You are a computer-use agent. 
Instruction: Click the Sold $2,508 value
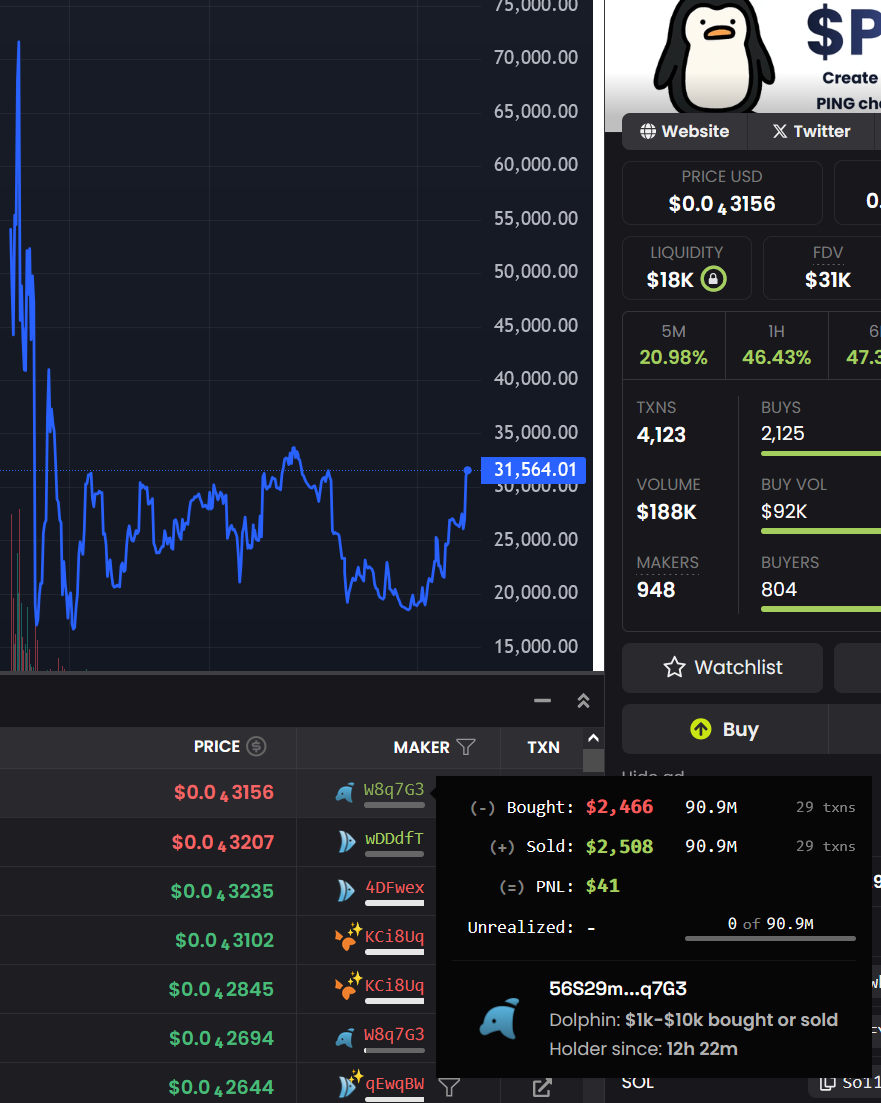(619, 846)
